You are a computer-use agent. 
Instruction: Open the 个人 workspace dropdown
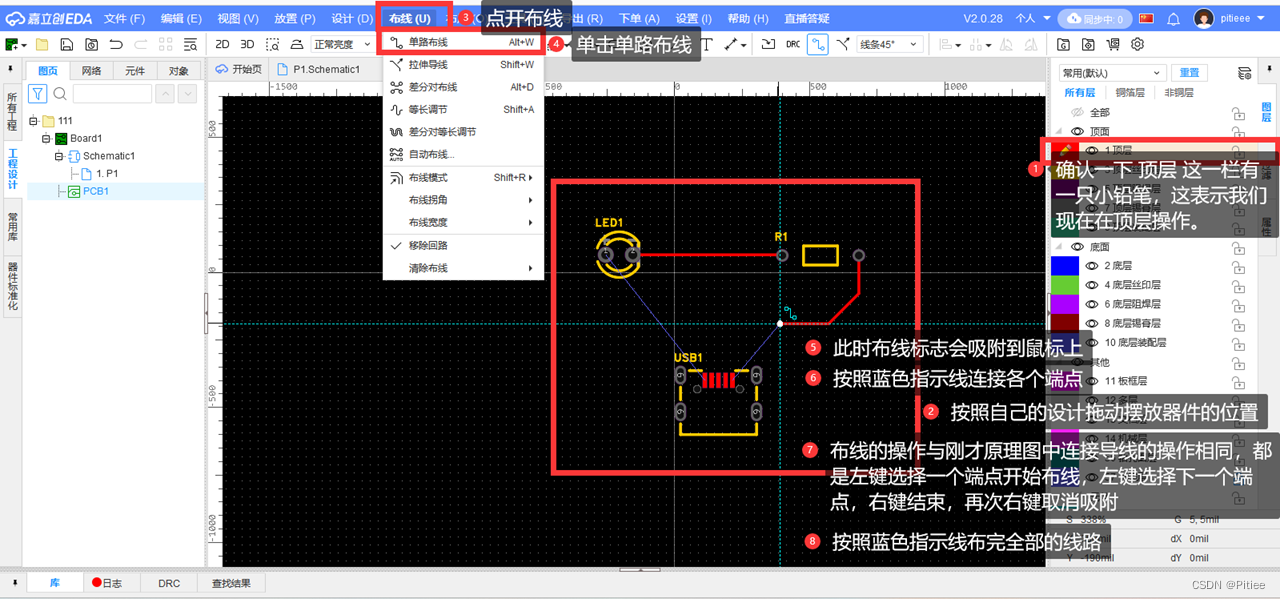[1031, 18]
